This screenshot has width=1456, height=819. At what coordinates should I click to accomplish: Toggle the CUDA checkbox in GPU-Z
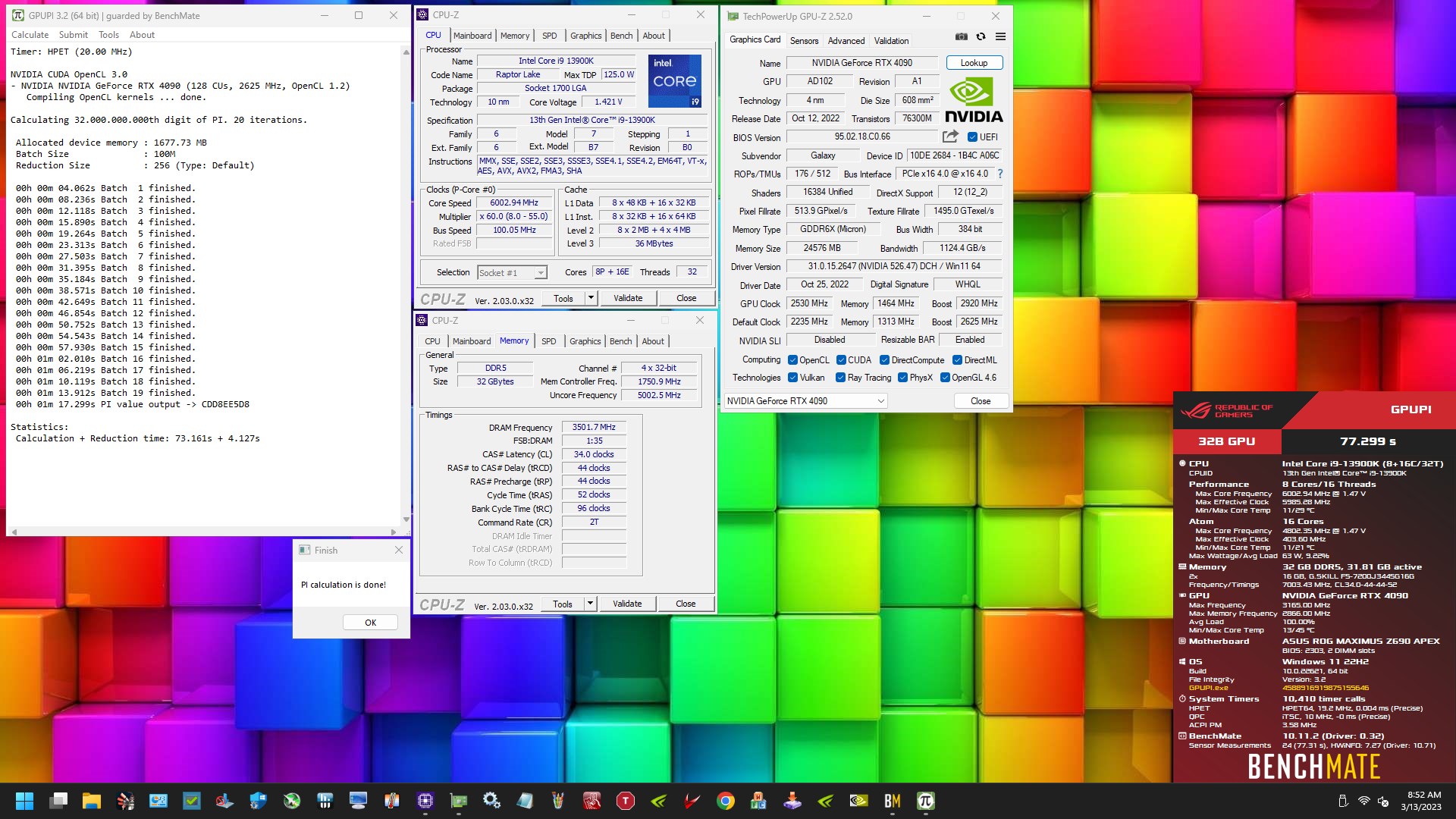coord(841,360)
